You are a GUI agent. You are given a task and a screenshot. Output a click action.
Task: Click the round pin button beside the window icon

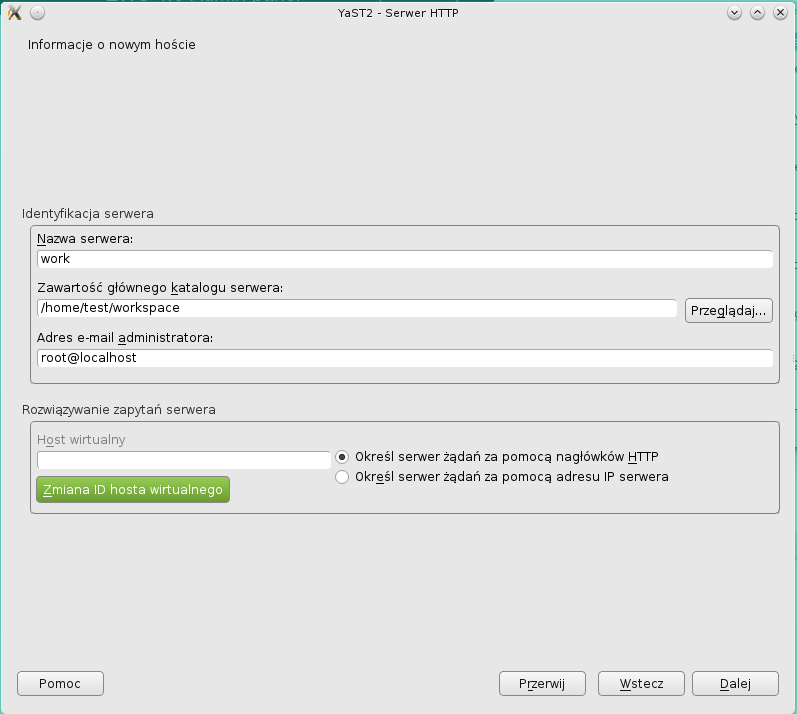click(x=36, y=13)
